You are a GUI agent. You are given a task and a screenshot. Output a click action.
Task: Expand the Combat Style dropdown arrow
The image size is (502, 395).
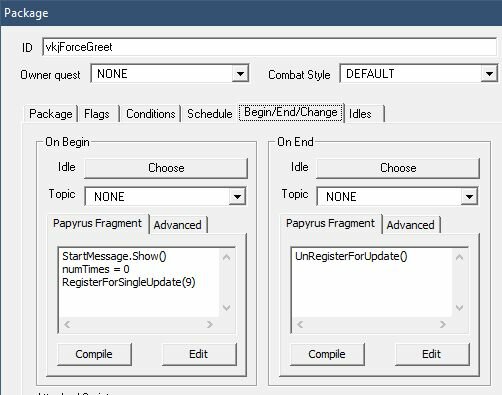tap(489, 74)
